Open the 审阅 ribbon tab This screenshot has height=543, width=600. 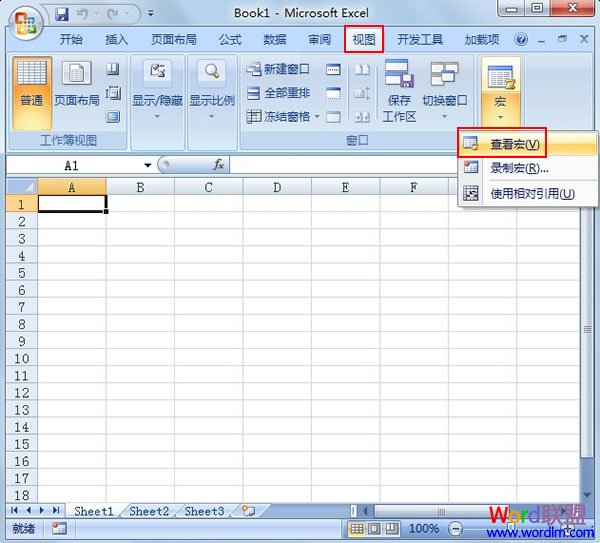(x=320, y=39)
